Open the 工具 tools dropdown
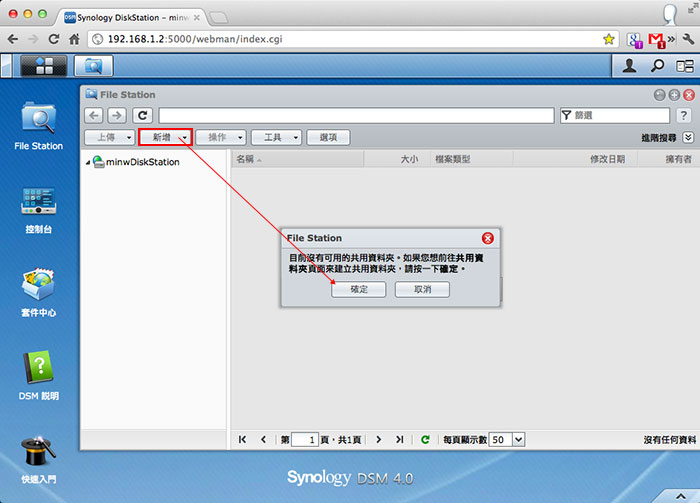The height and width of the screenshot is (503, 700). [x=276, y=137]
